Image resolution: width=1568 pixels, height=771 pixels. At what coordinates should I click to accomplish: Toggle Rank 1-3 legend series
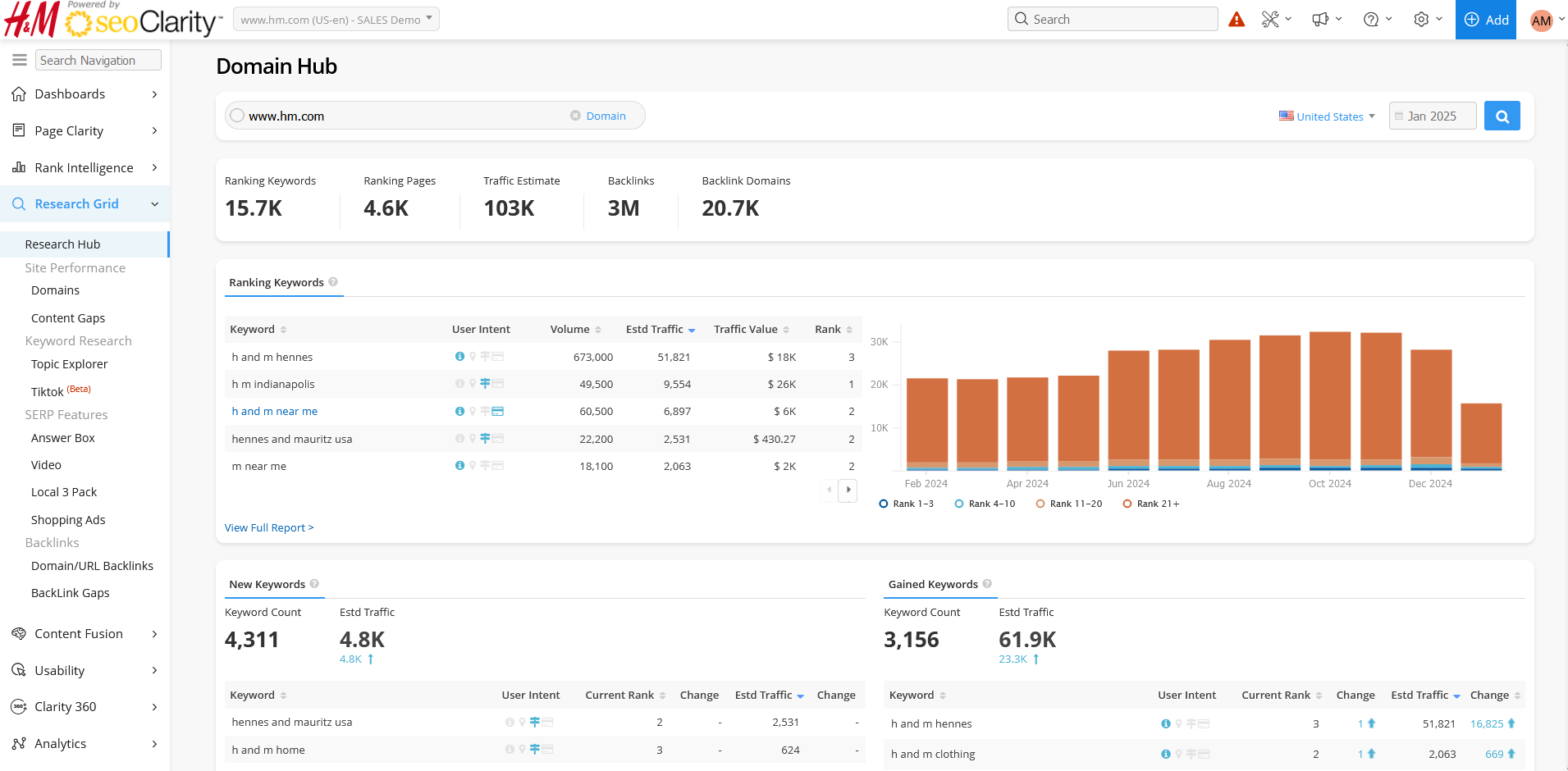(x=906, y=504)
